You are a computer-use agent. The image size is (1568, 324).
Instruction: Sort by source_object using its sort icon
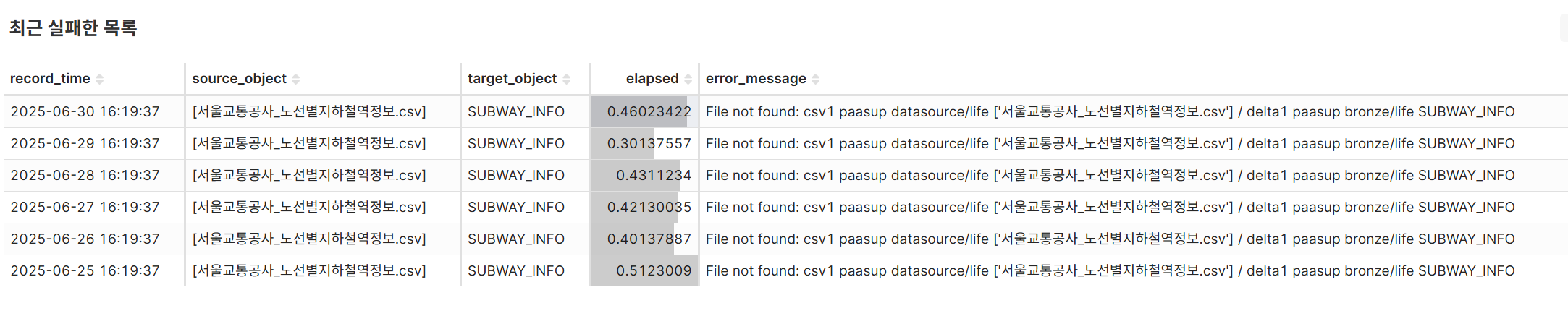coord(296,79)
